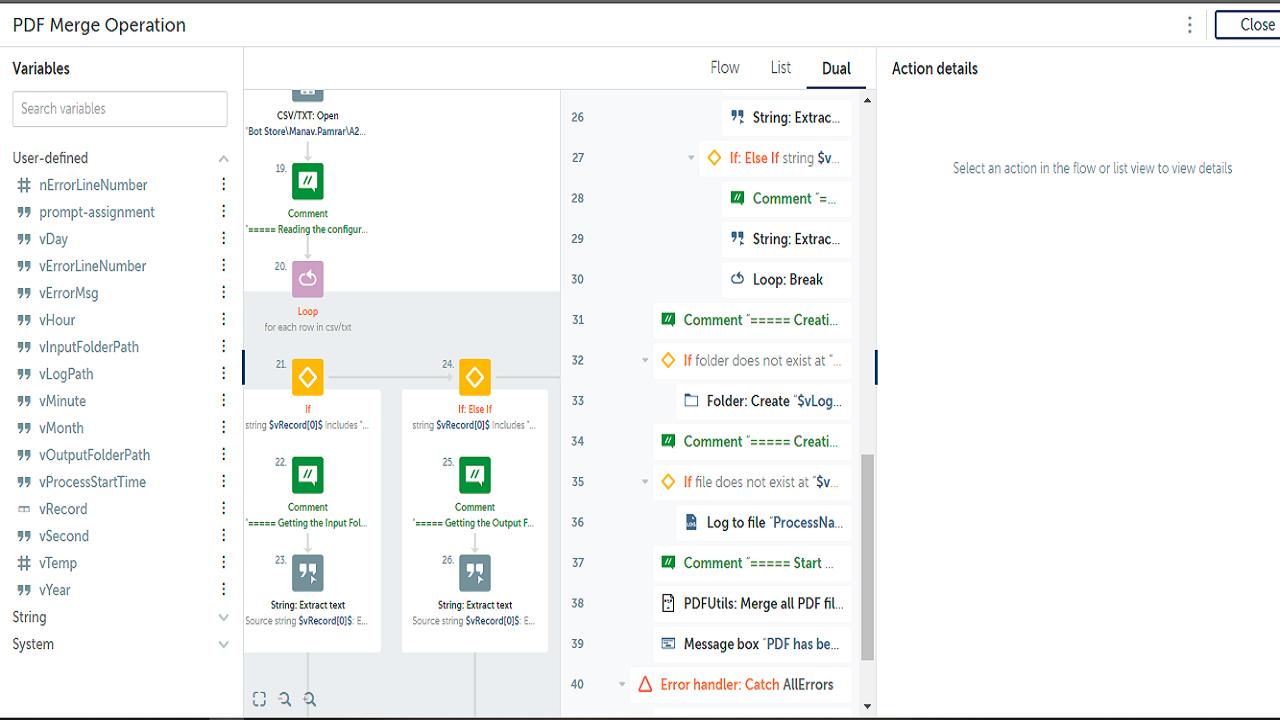Select the yellow If diamond icon at step 21
The width and height of the screenshot is (1280, 720).
[x=308, y=378]
